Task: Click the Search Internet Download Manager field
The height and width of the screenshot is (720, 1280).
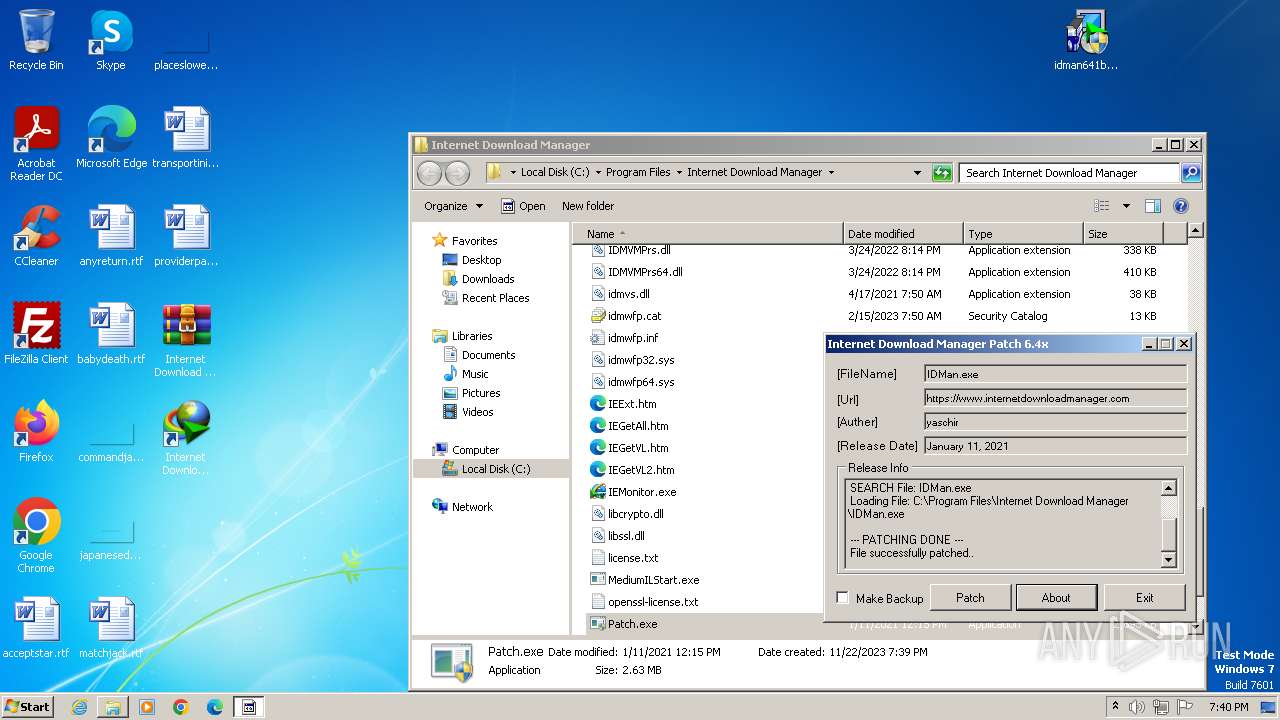Action: pos(1068,173)
